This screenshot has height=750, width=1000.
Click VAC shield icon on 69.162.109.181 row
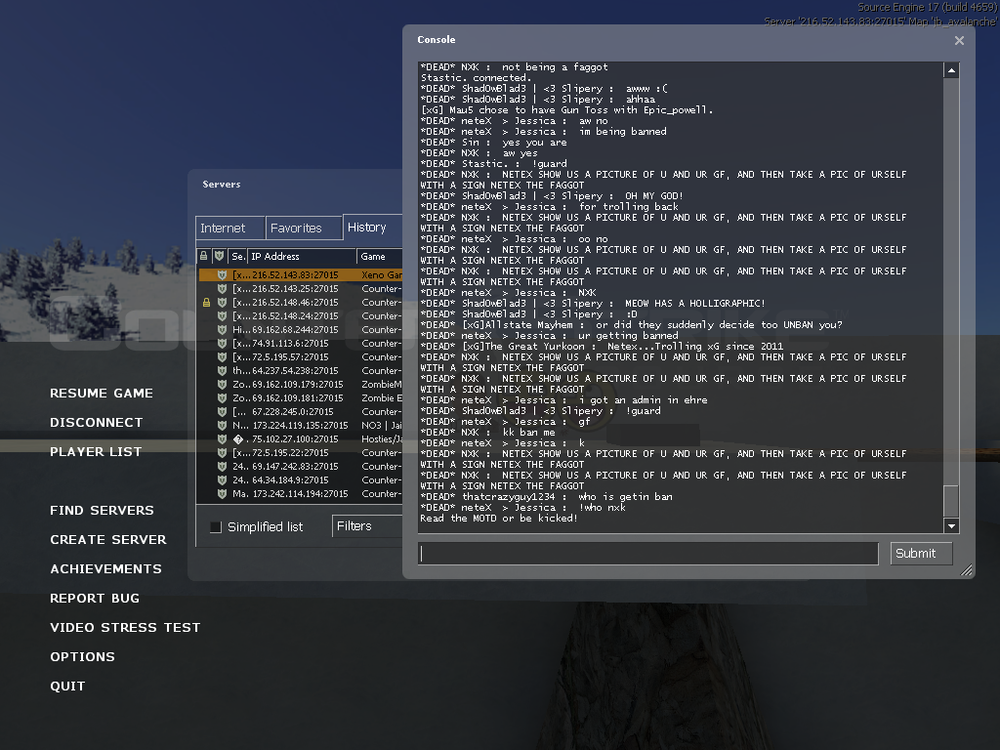[x=222, y=398]
